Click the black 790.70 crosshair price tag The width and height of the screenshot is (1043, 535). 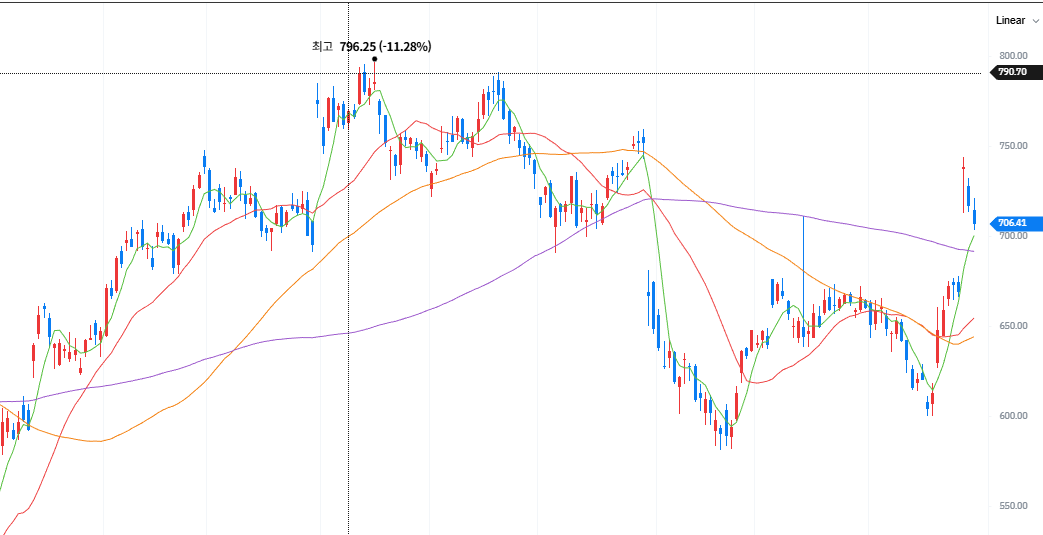click(x=1011, y=72)
